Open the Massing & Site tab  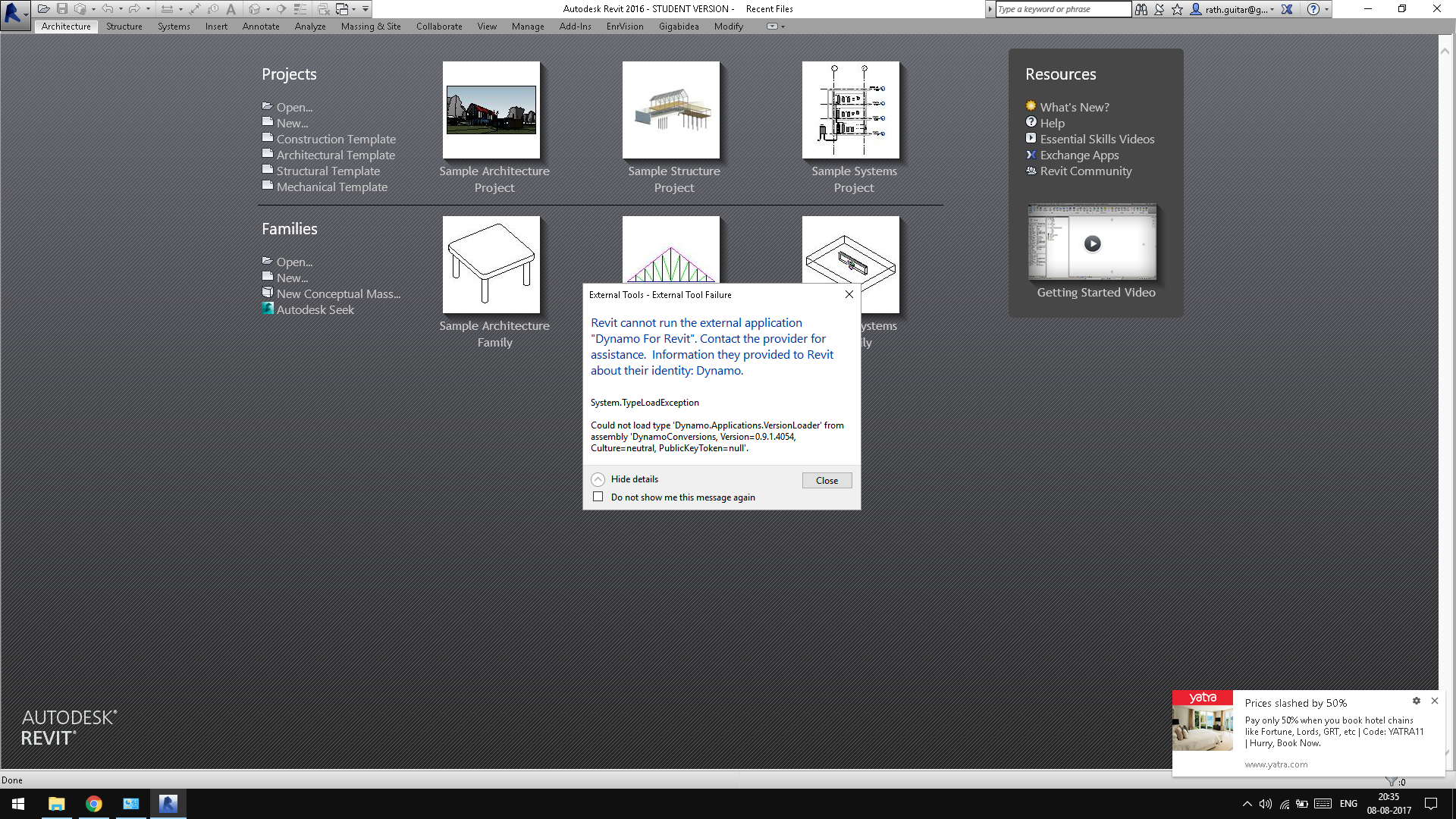(x=371, y=27)
